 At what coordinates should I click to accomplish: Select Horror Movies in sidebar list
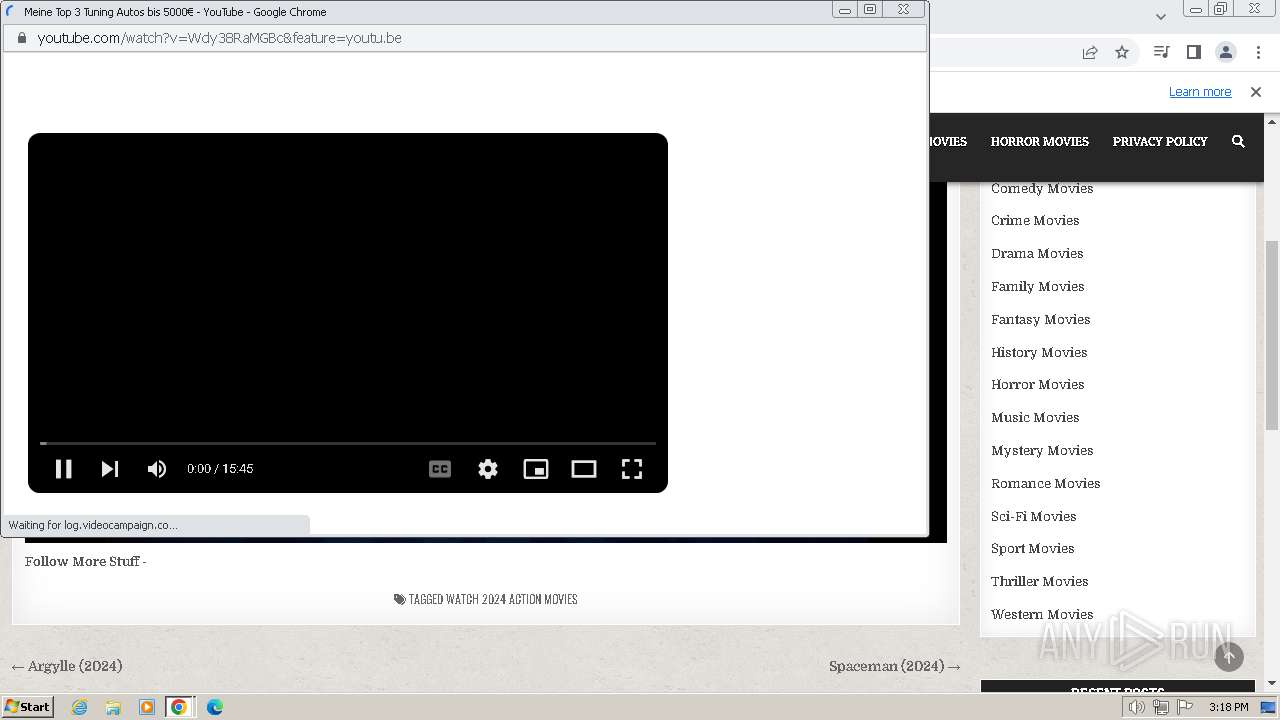pyautogui.click(x=1038, y=384)
